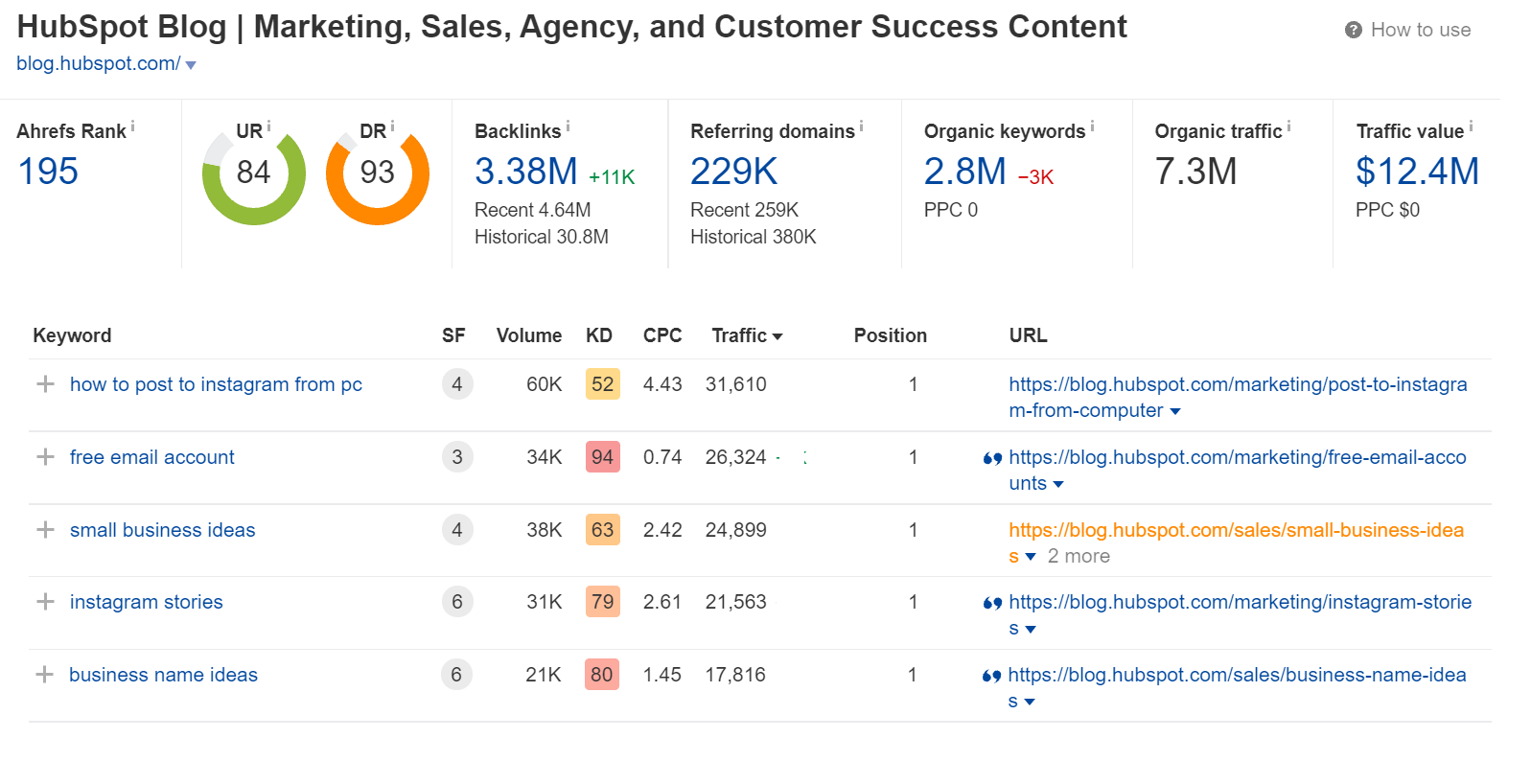Open the Backlinks count 3.38M
The width and height of the screenshot is (1531, 784).
point(526,172)
